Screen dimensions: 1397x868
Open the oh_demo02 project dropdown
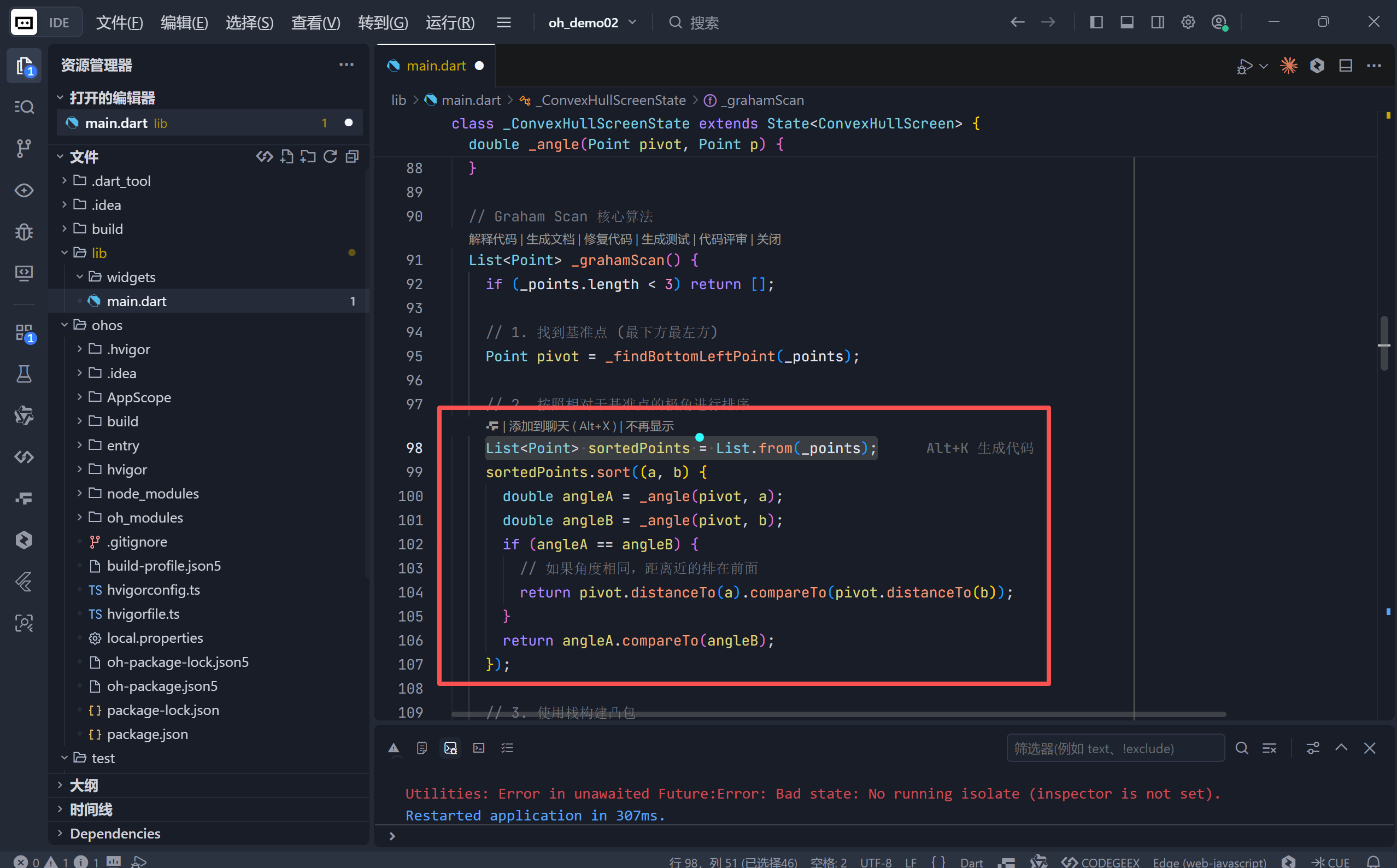(x=592, y=22)
